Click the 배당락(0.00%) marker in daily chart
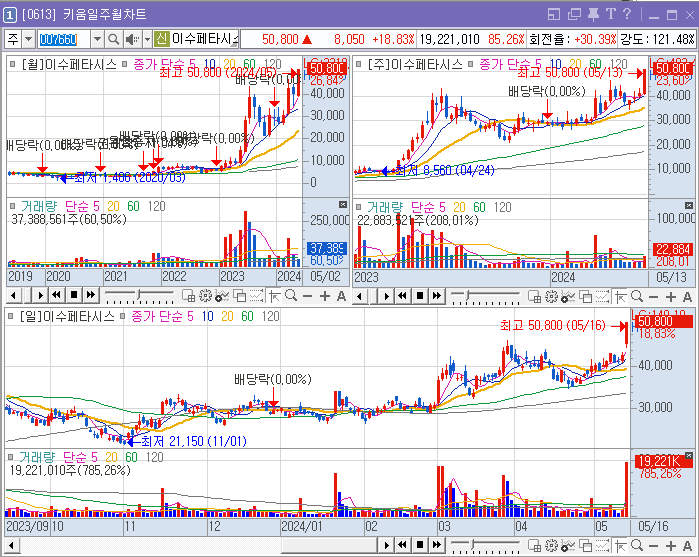Screen dimensions: 699x557 coord(273,380)
